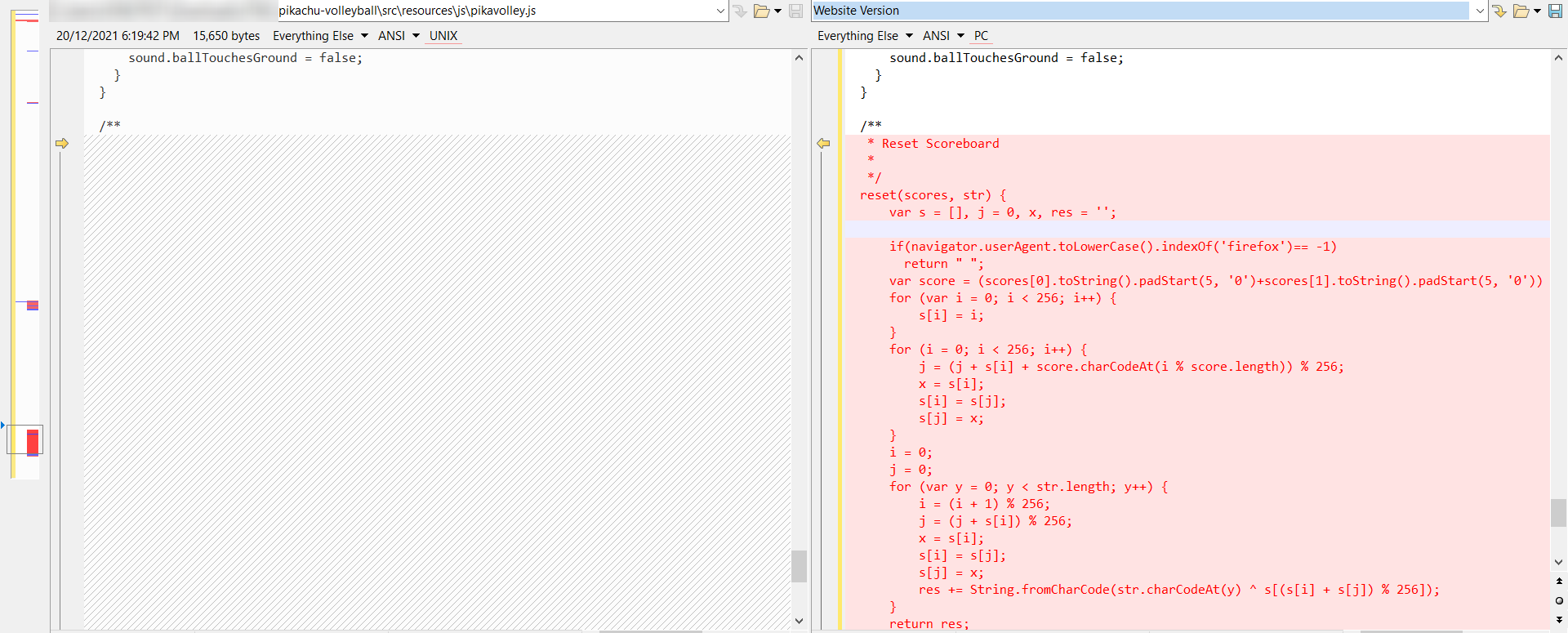Viewport: 1568px width, 633px height.
Task: Jump to previous difference double-up arrow
Action: [x=1559, y=581]
